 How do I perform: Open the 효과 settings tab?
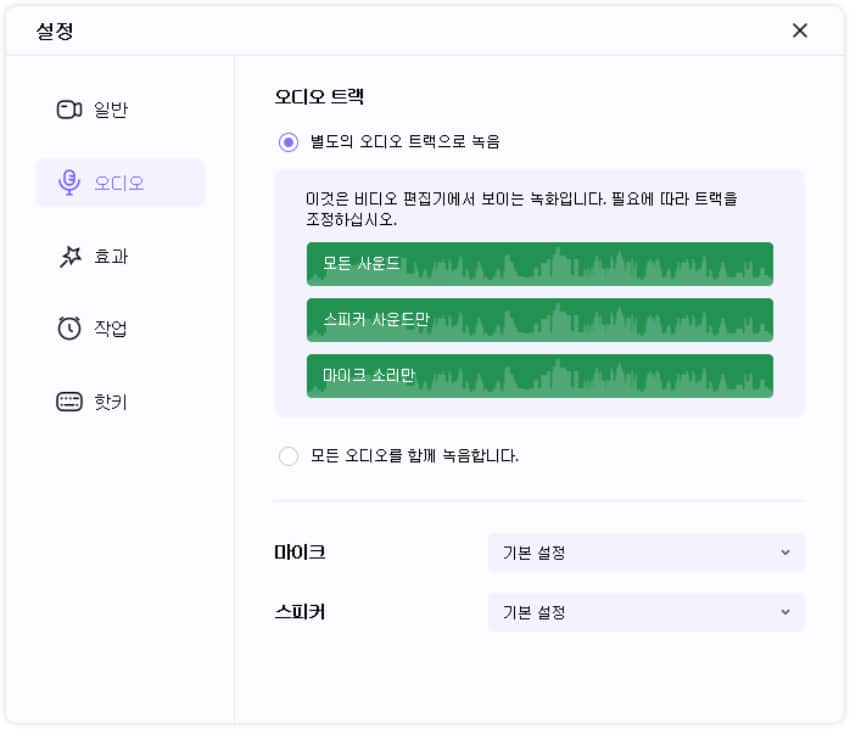point(111,257)
